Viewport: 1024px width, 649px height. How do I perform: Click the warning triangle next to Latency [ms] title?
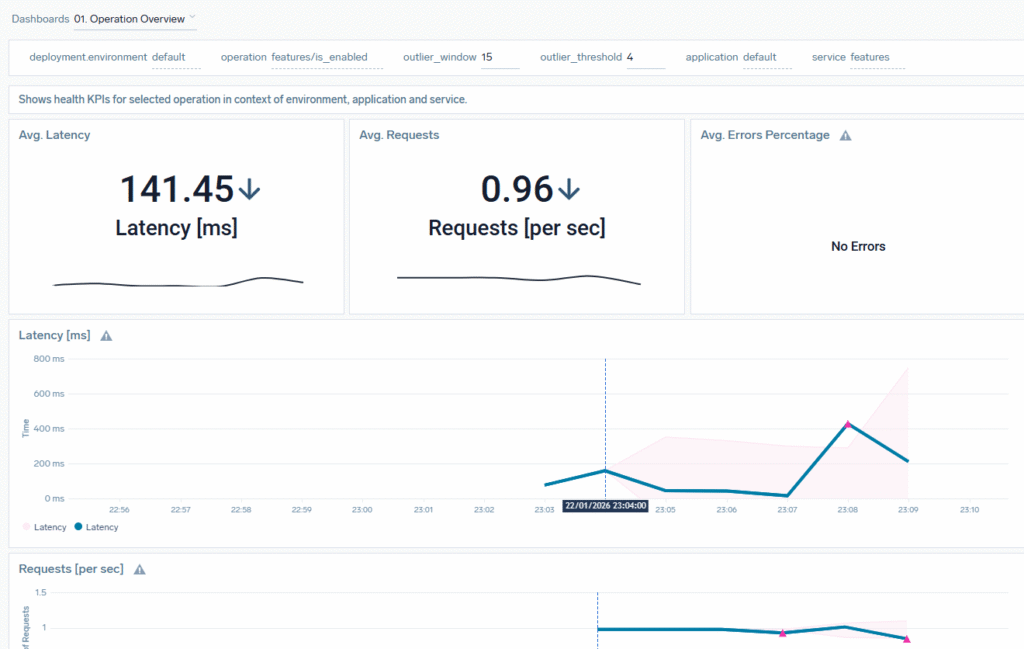106,336
